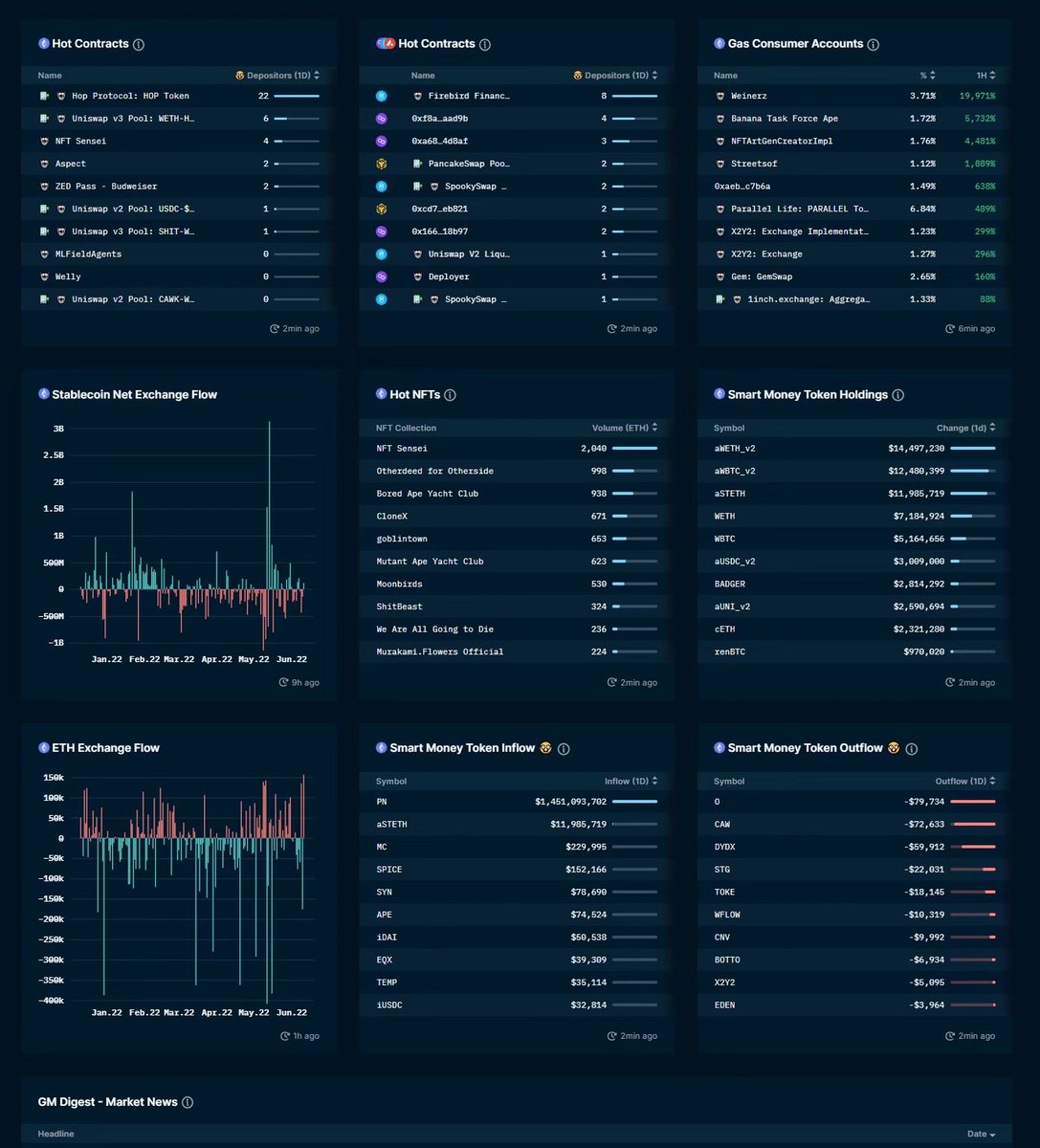1040x1148 pixels.
Task: Click chain icon on the 0xcd7…eb821 row
Action: [x=381, y=209]
